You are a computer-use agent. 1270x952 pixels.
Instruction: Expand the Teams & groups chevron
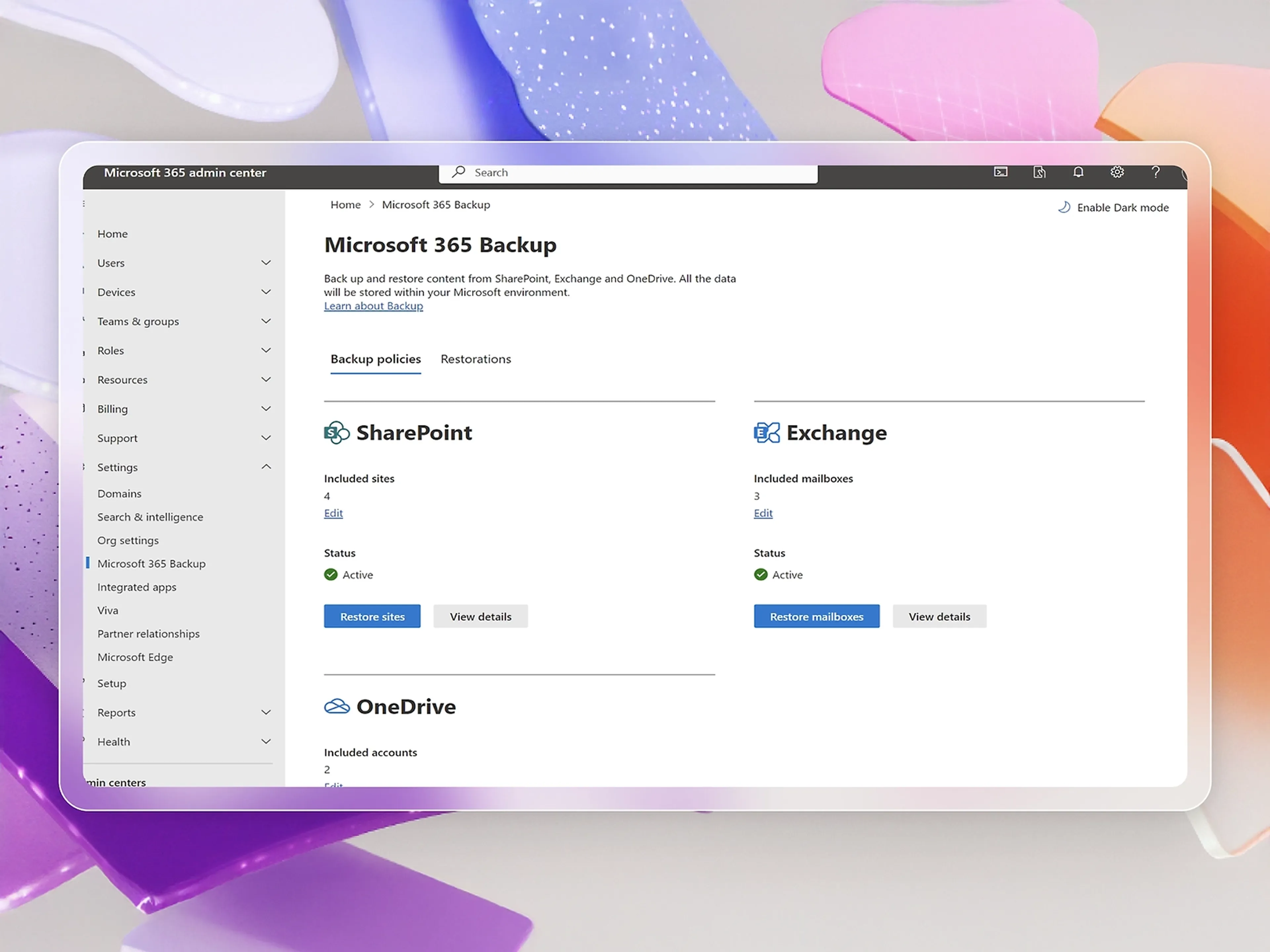[266, 321]
